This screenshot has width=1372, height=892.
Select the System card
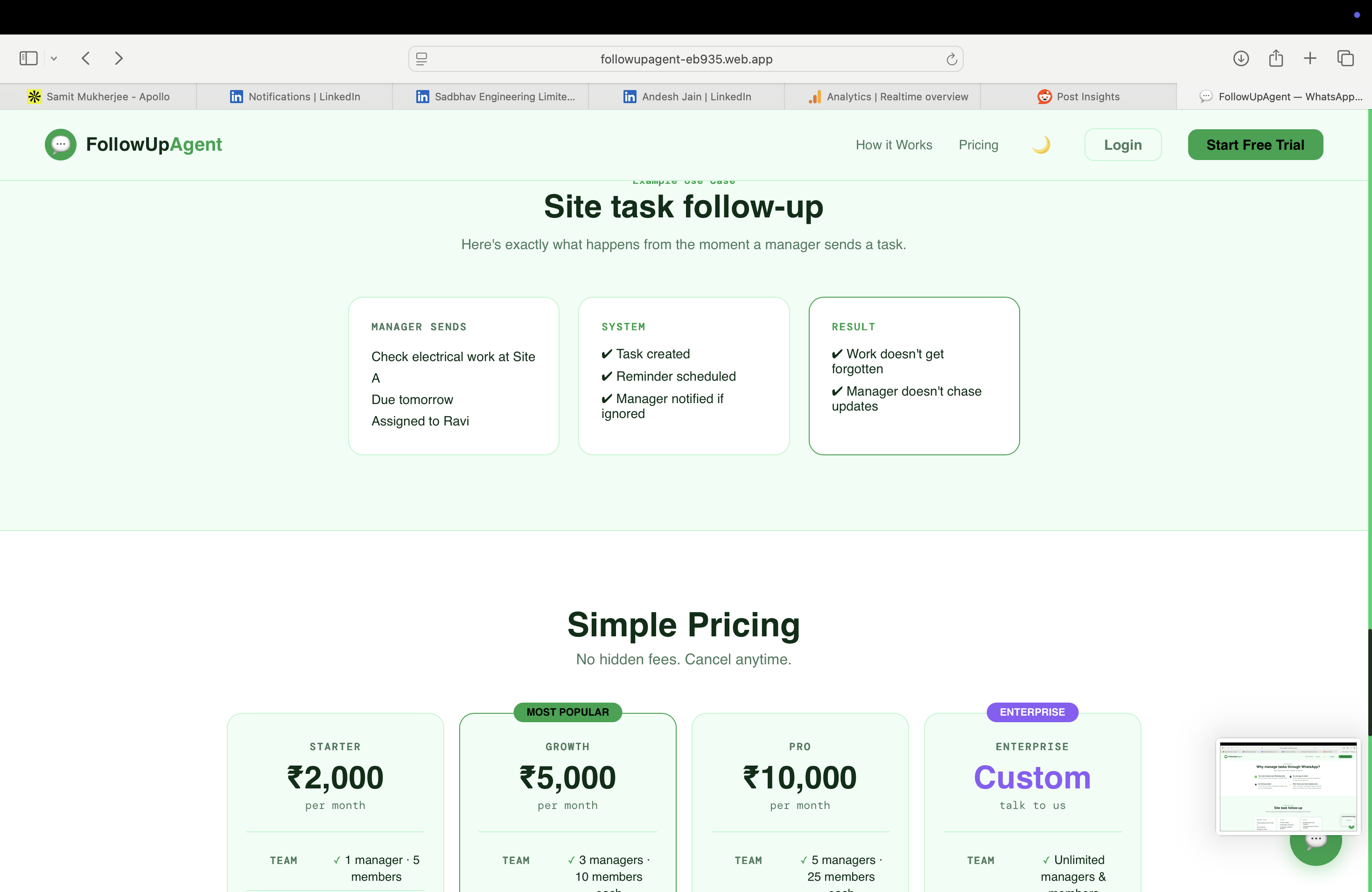pyautogui.click(x=684, y=376)
